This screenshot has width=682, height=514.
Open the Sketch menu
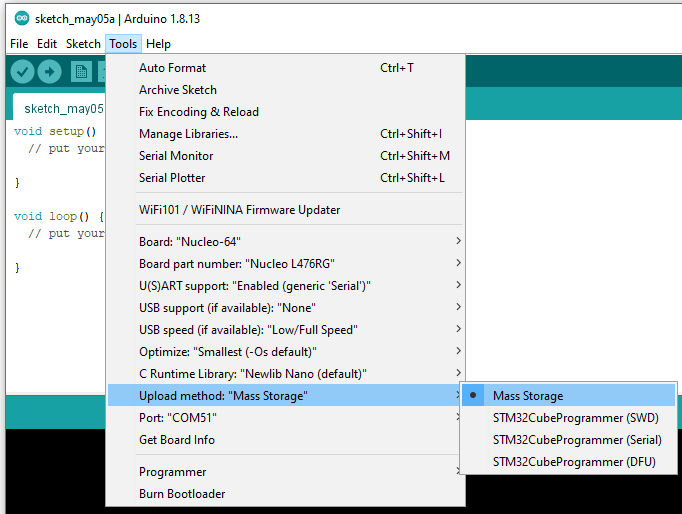click(83, 44)
